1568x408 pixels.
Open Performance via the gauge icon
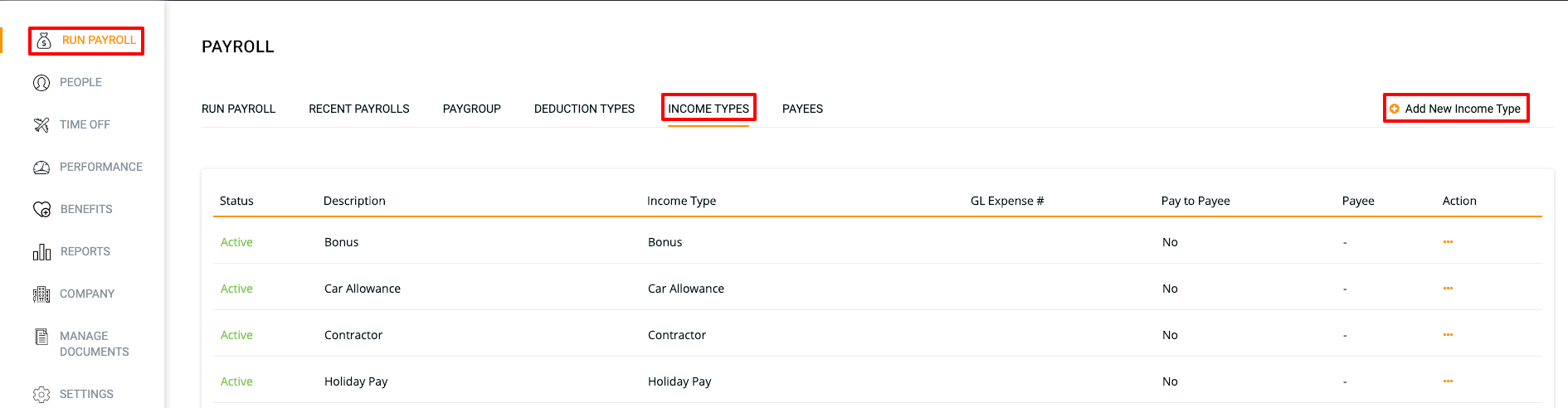click(41, 167)
